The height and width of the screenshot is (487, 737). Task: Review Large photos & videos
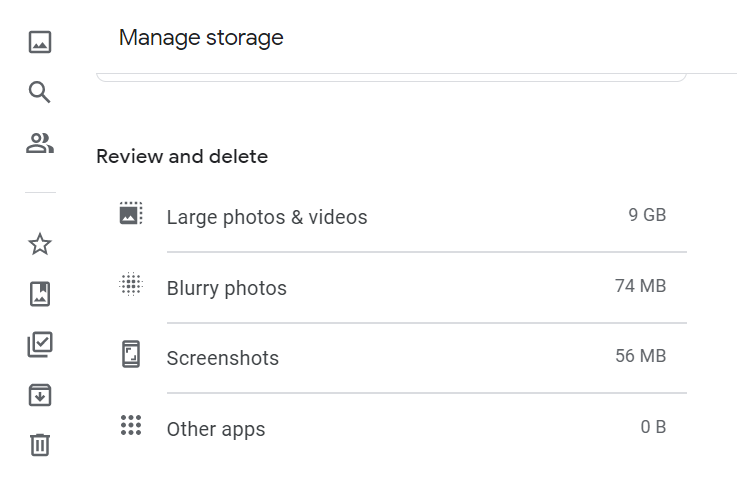point(392,217)
